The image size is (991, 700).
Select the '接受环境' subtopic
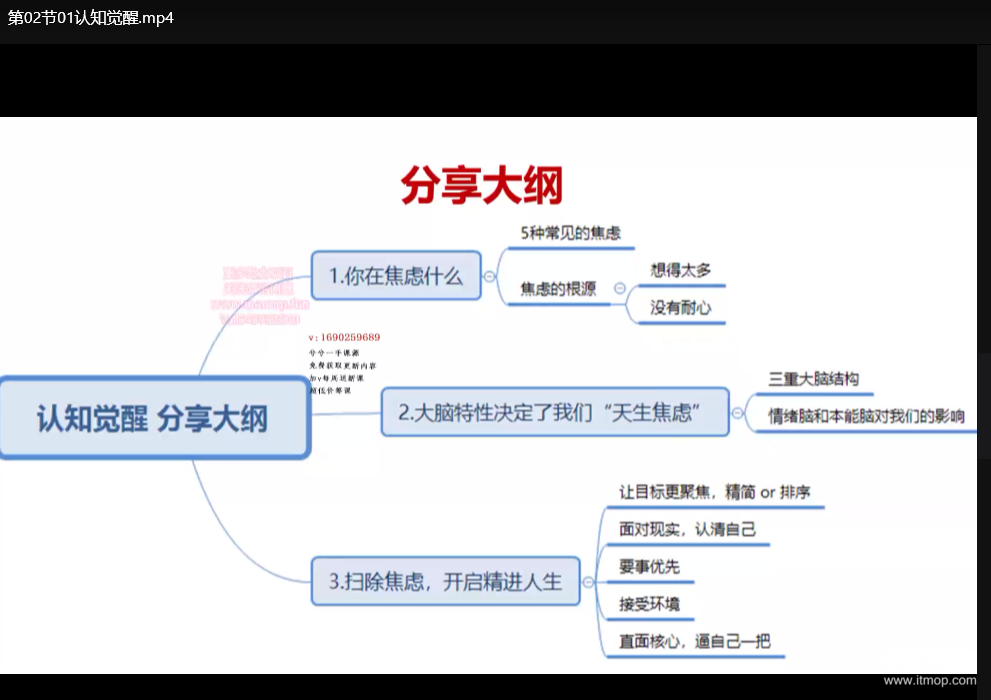tap(649, 604)
